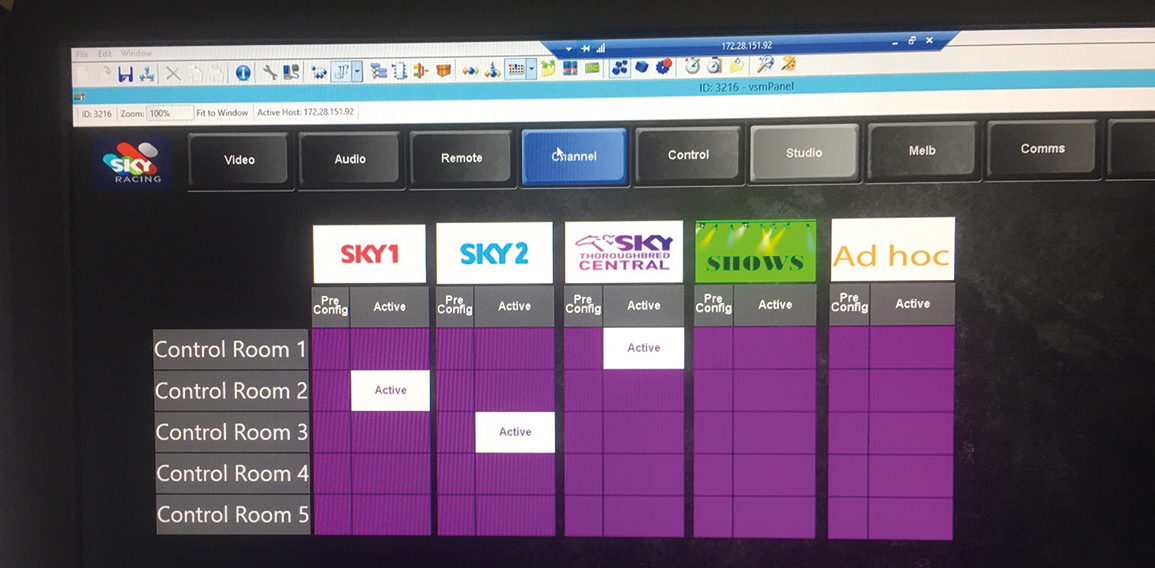Screen dimensions: 1155x568
Task: Click the SKY1 channel logo
Action: tap(369, 254)
